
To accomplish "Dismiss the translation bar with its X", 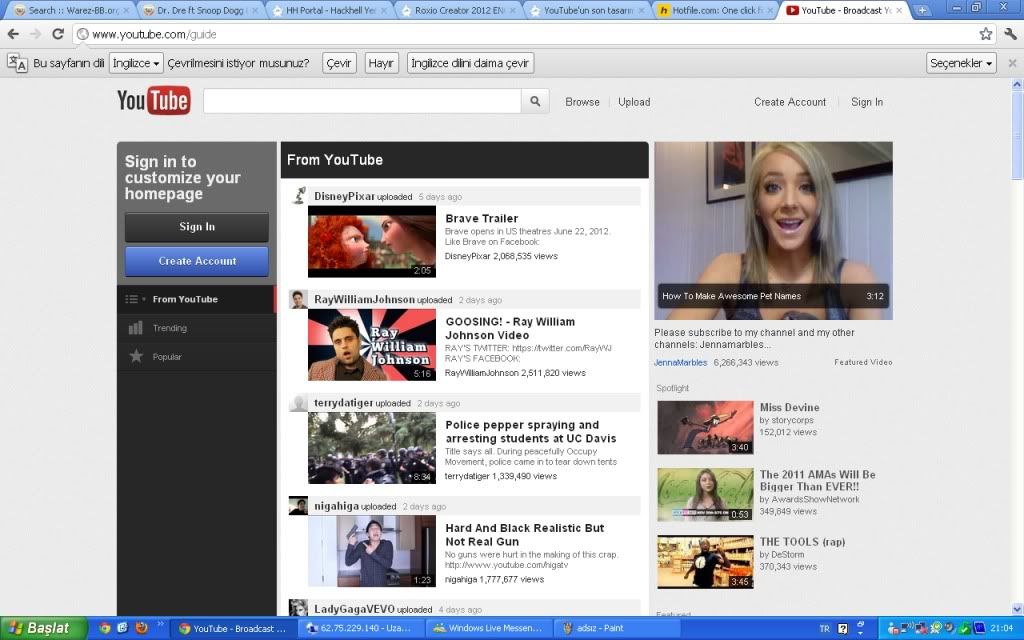I will click(x=1012, y=63).
